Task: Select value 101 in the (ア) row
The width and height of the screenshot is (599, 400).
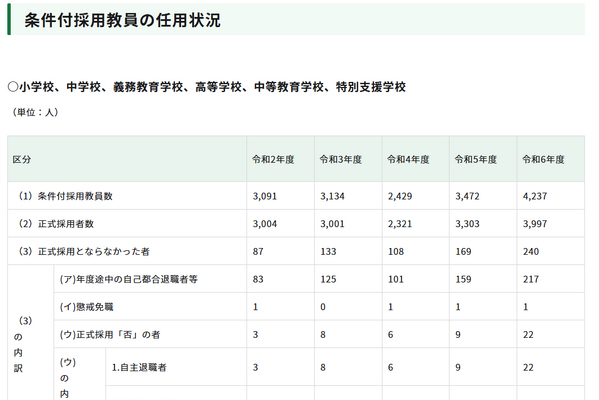Action: [396, 279]
